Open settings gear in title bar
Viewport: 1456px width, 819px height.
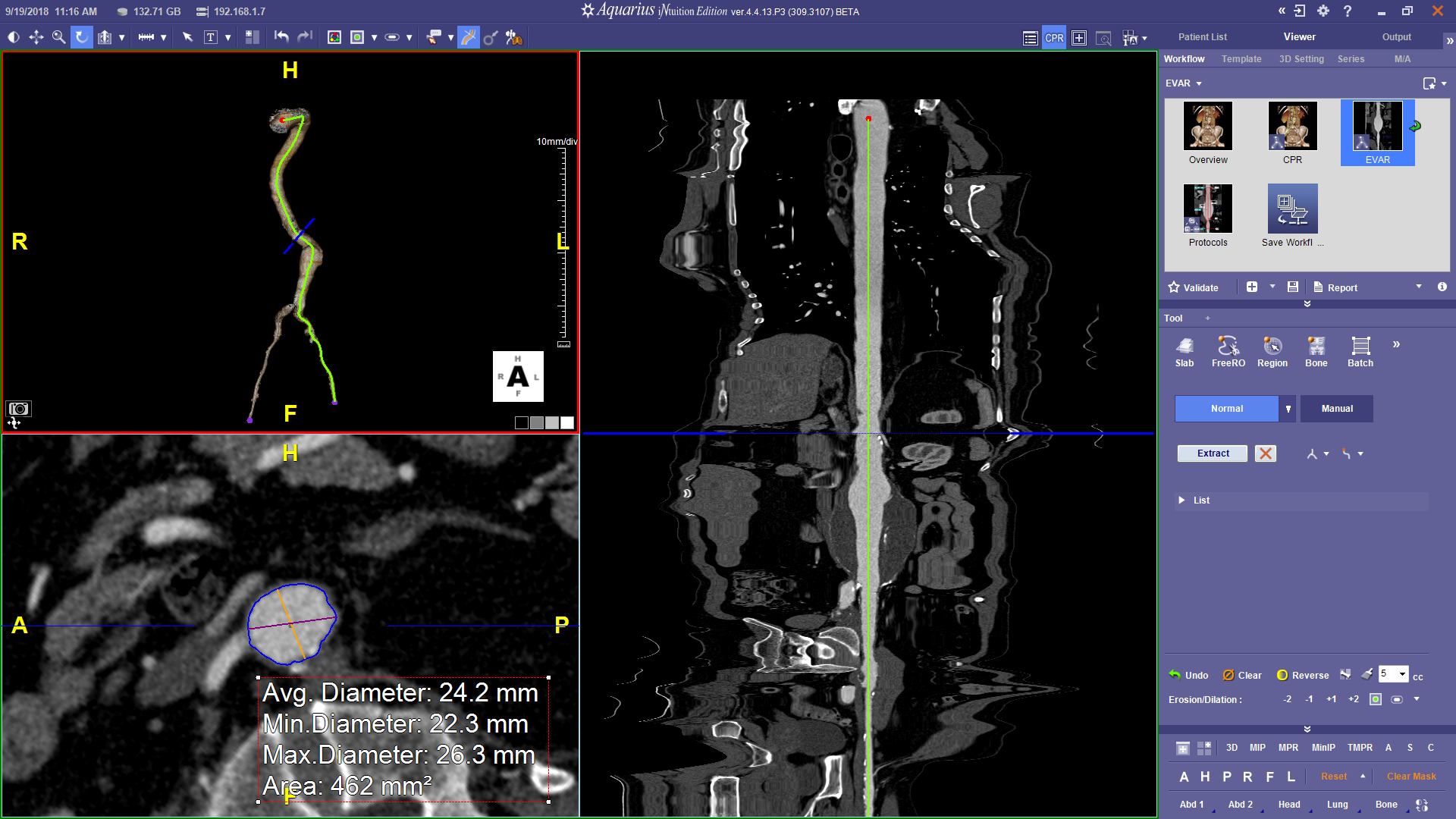1323,11
